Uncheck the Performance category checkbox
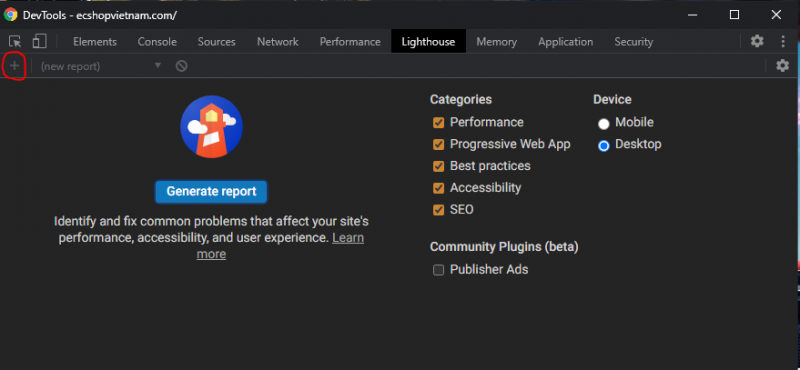Viewport: 800px width, 370px height. pos(438,122)
